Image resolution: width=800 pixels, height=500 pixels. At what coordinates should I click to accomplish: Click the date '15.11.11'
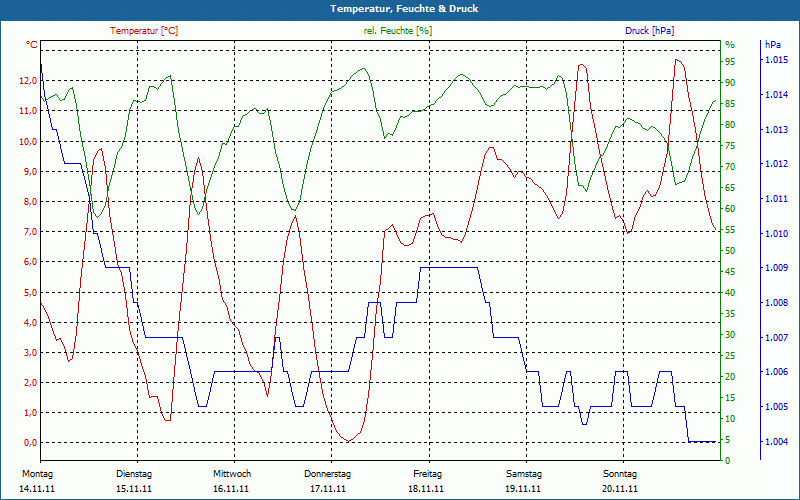coord(134,489)
